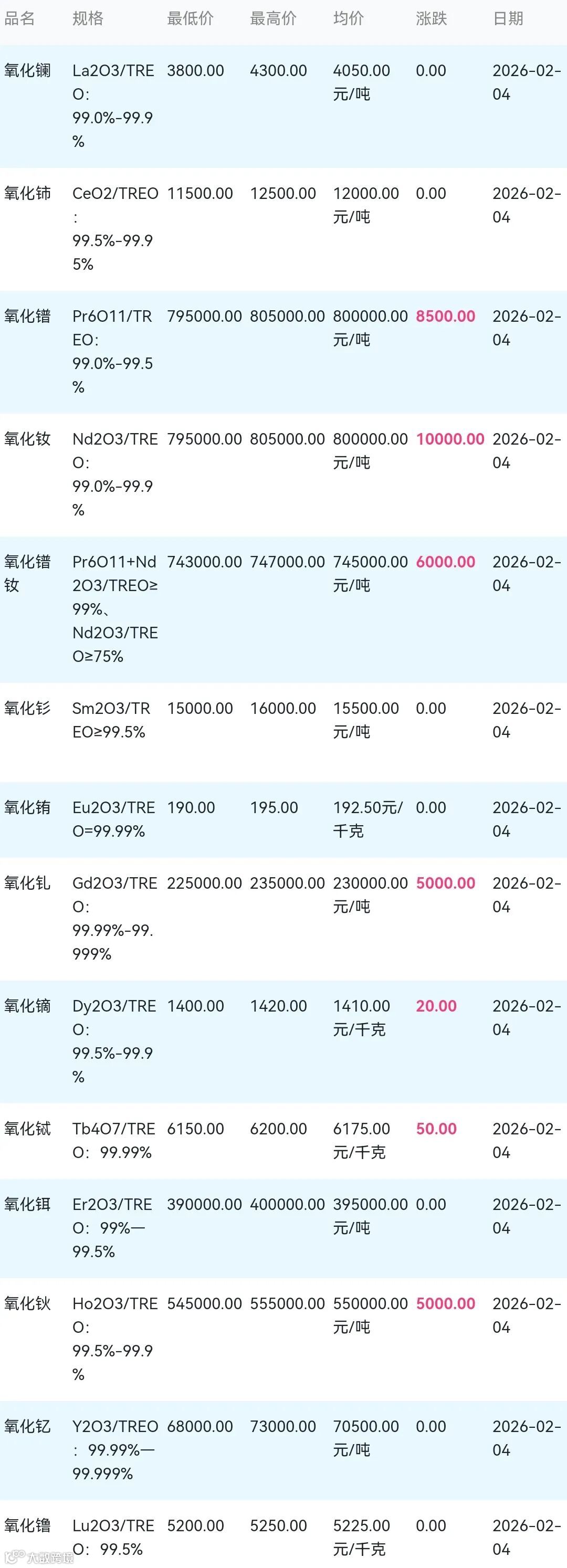This screenshot has width=567, height=1568.
Task: Click the 日期 column header
Action: tap(508, 18)
